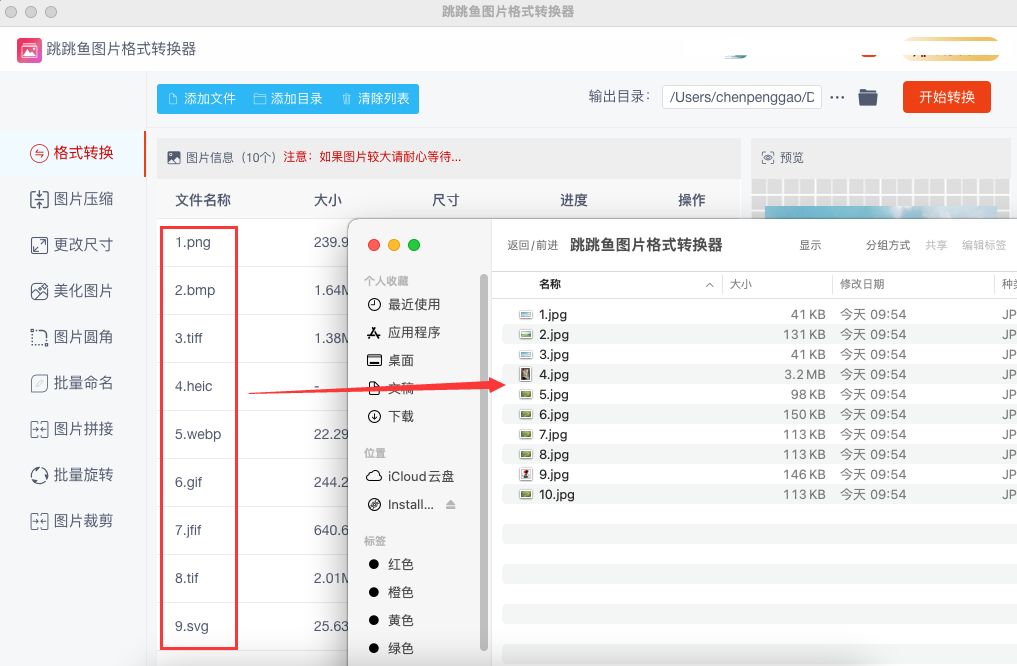1017x666 pixels.
Task: Open 显示 view options in Finder toolbar
Action: tap(810, 245)
